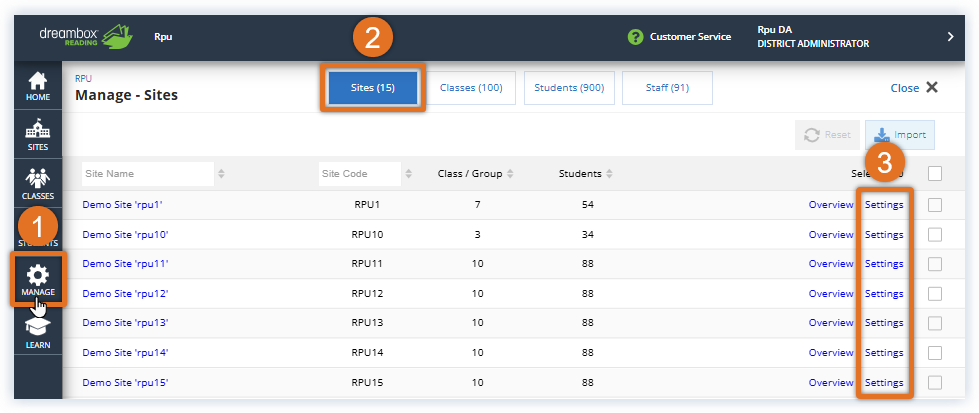The height and width of the screenshot is (413, 979).
Task: Click the RPU breadcrumb link
Action: [83, 79]
